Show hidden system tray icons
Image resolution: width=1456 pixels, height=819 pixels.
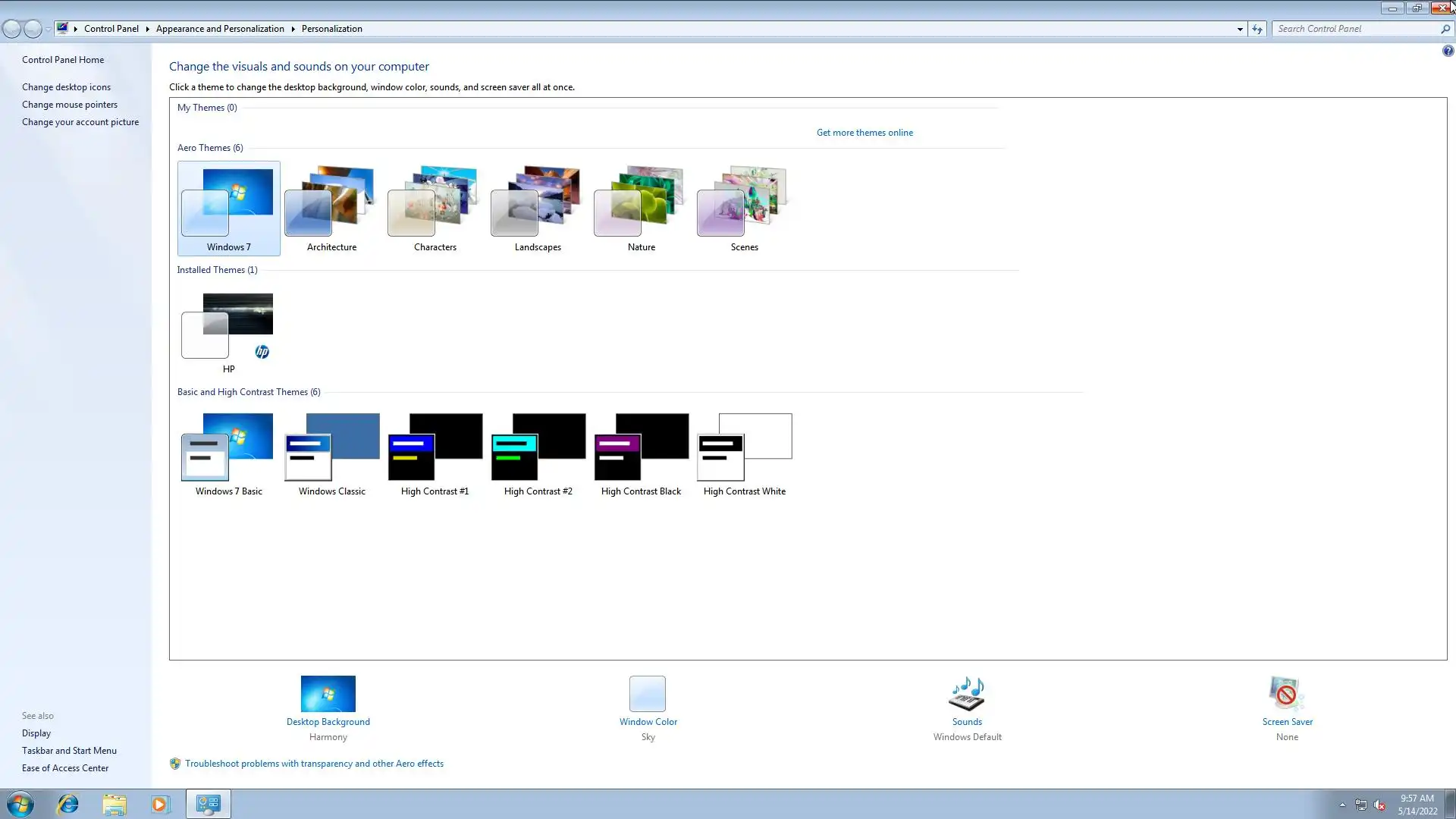tap(1342, 805)
